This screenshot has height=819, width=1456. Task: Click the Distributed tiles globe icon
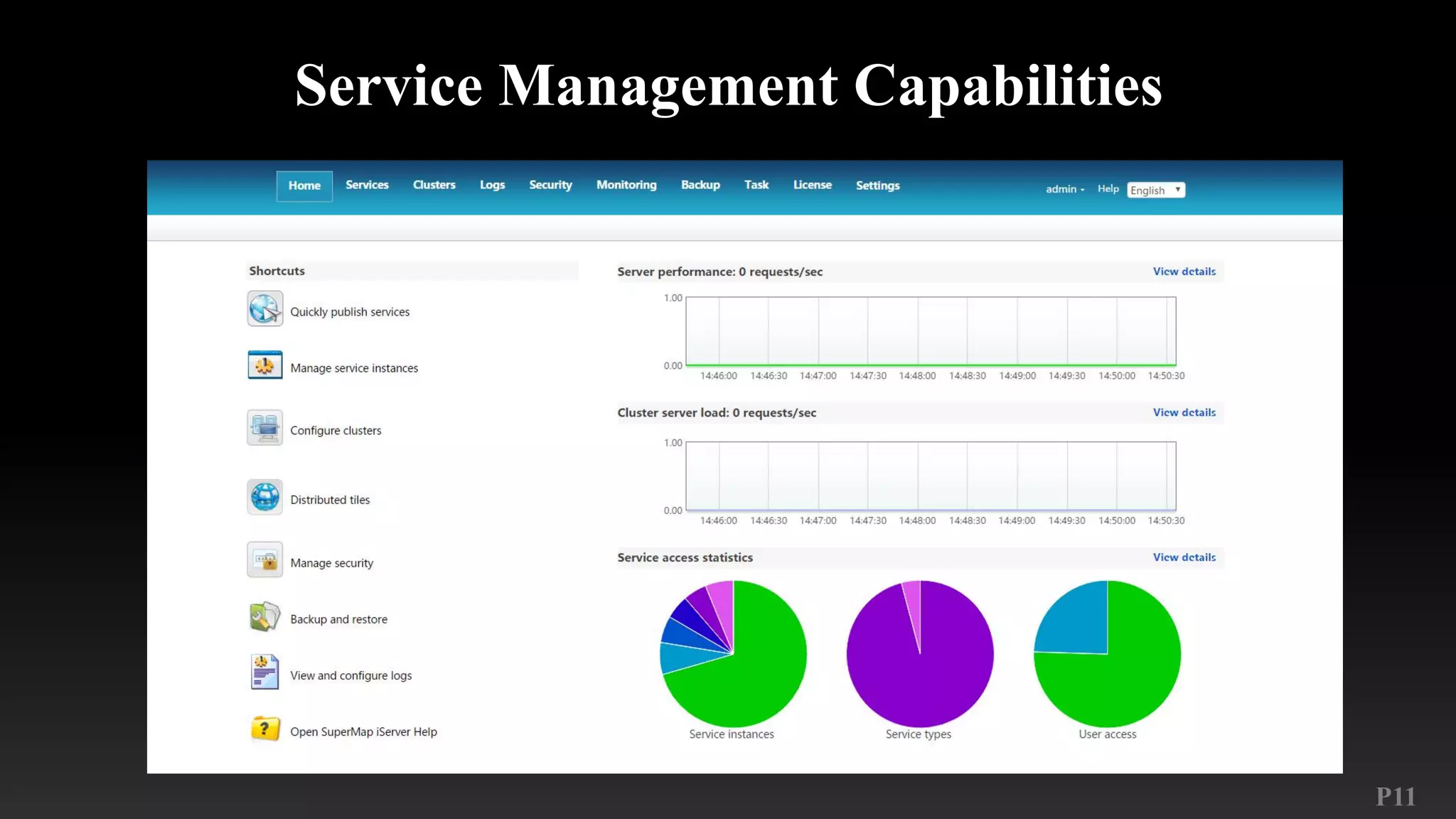pos(265,497)
